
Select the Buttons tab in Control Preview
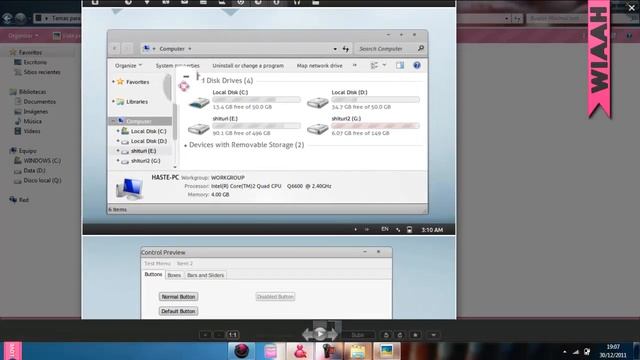click(x=153, y=274)
